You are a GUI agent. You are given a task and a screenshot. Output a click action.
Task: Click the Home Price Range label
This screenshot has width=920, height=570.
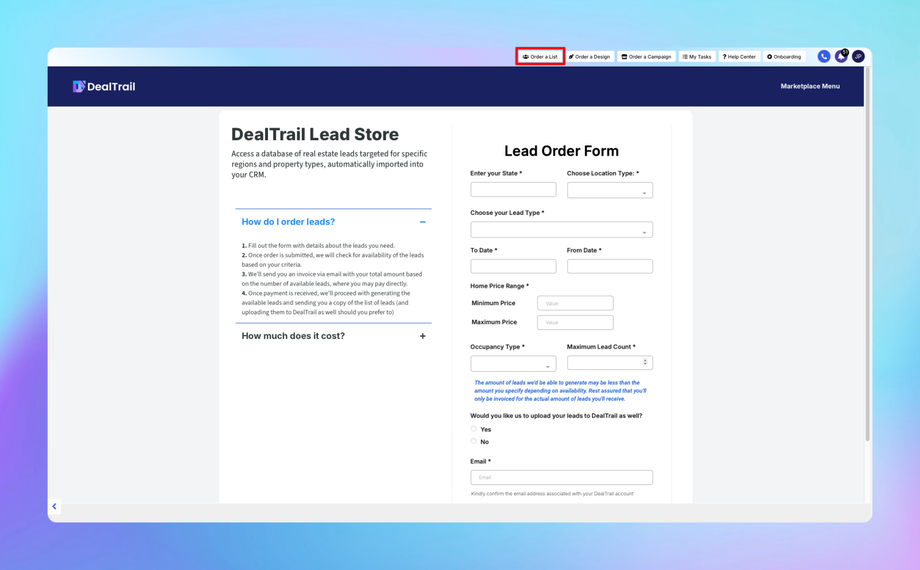coord(499,286)
